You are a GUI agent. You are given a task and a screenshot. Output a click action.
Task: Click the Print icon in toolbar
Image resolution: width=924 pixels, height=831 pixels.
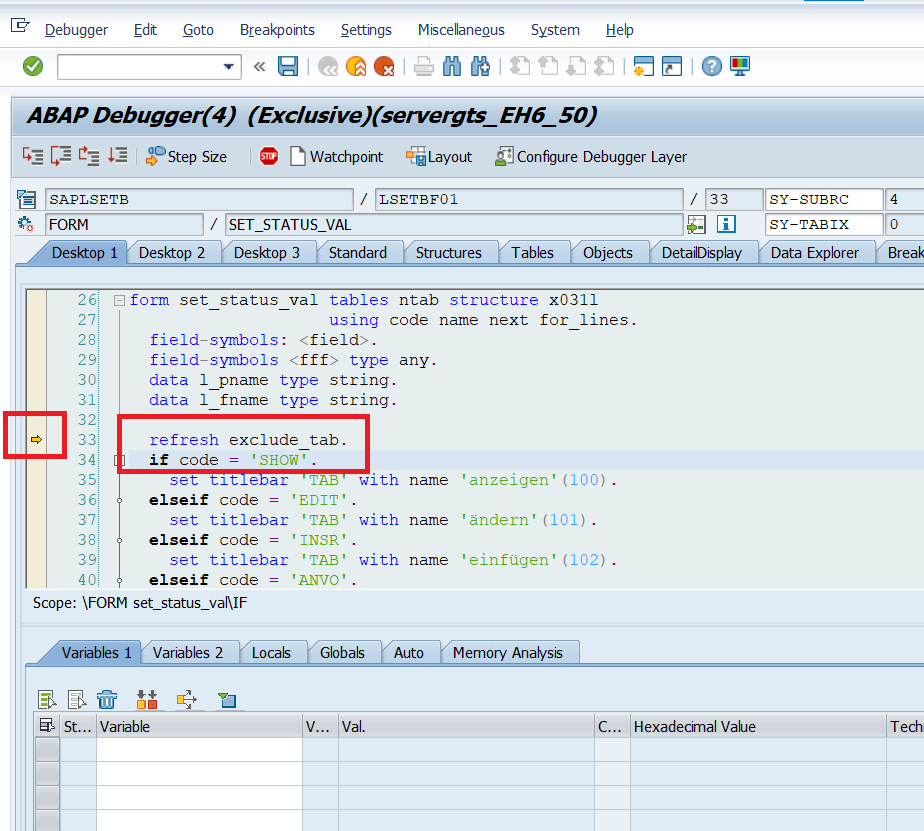[423, 67]
